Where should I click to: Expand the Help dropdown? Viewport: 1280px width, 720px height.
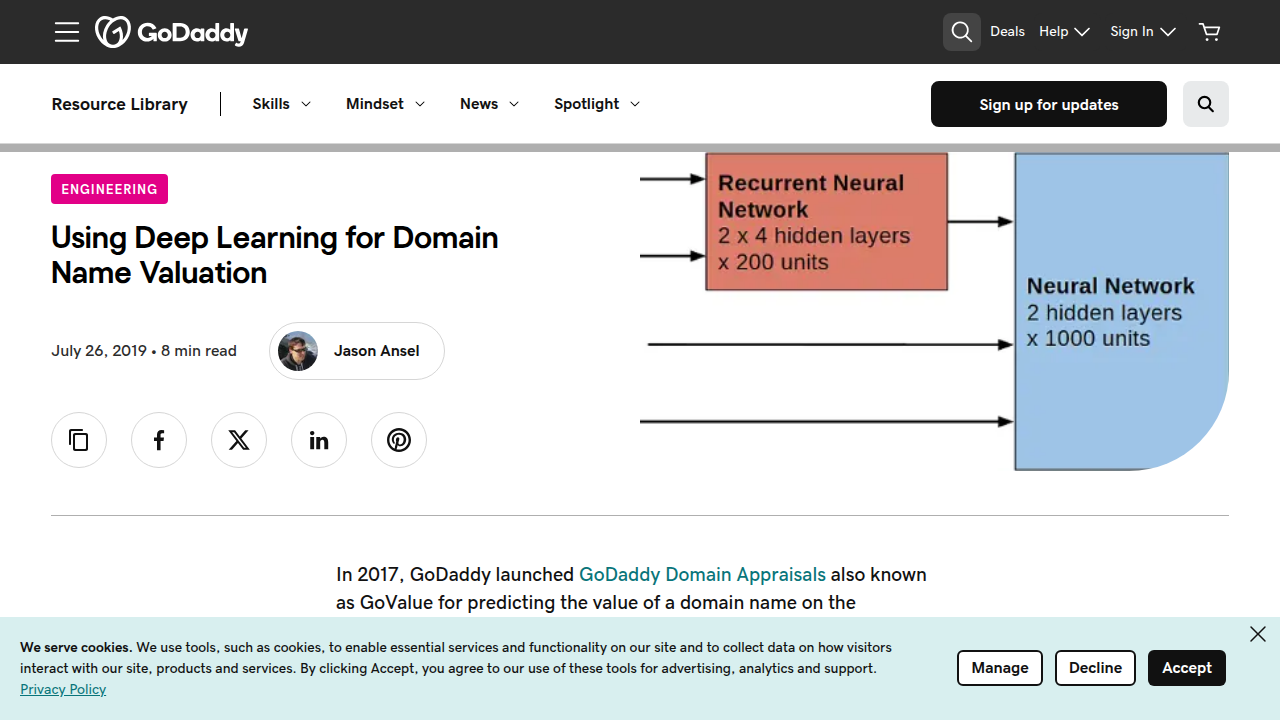[x=1064, y=32]
